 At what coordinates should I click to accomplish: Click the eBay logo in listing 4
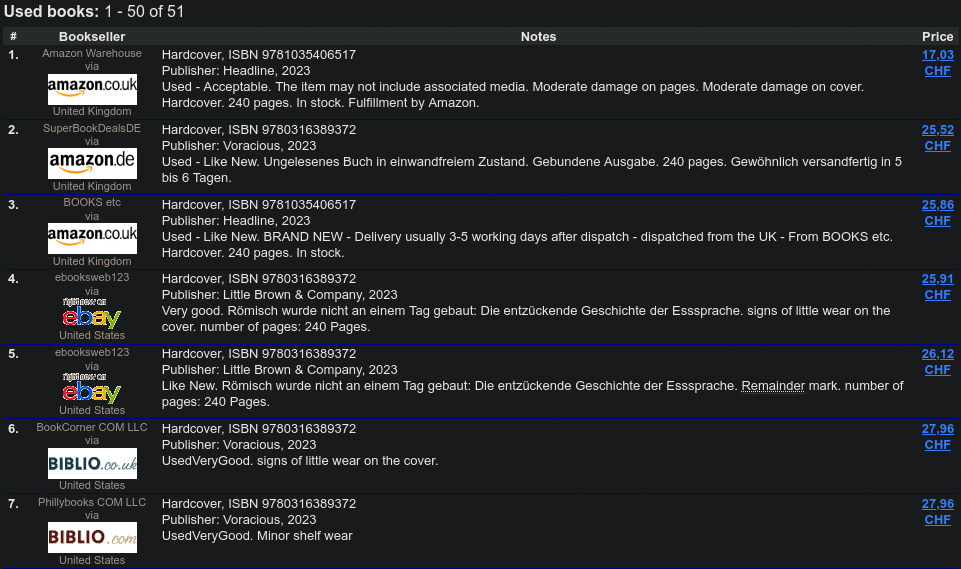[92, 313]
